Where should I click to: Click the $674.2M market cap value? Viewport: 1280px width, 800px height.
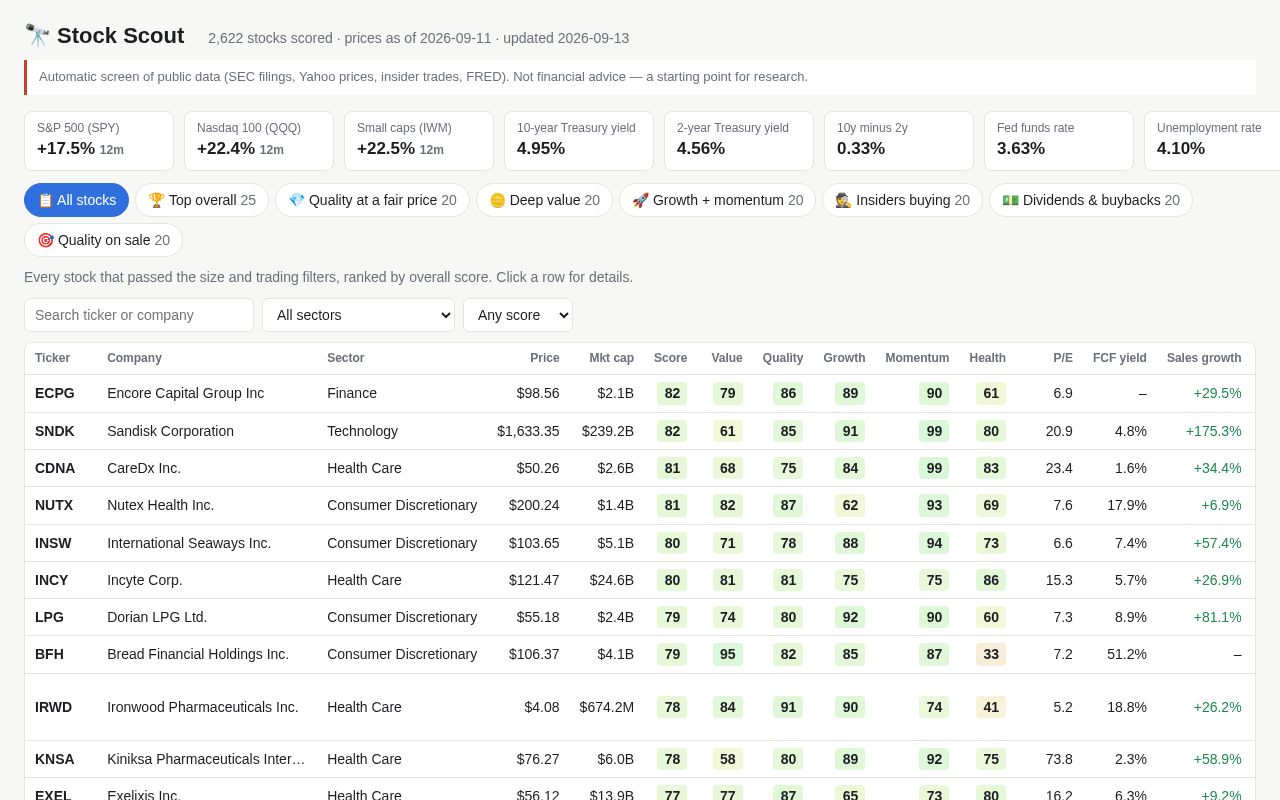(607, 707)
